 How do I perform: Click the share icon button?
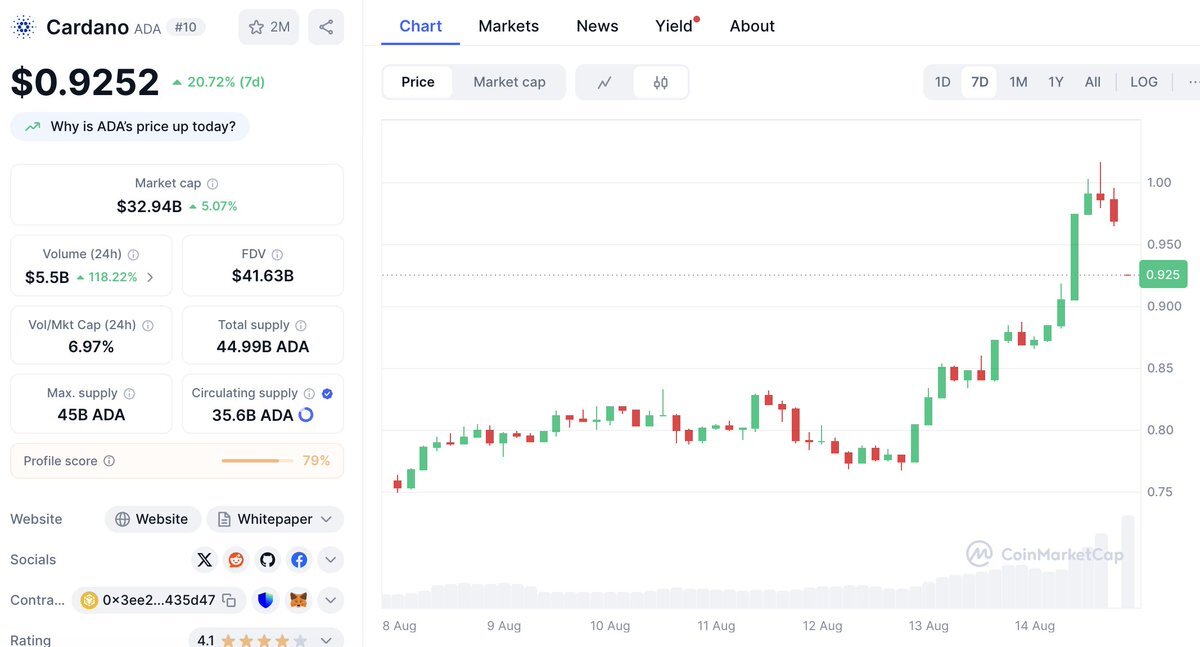(x=326, y=27)
